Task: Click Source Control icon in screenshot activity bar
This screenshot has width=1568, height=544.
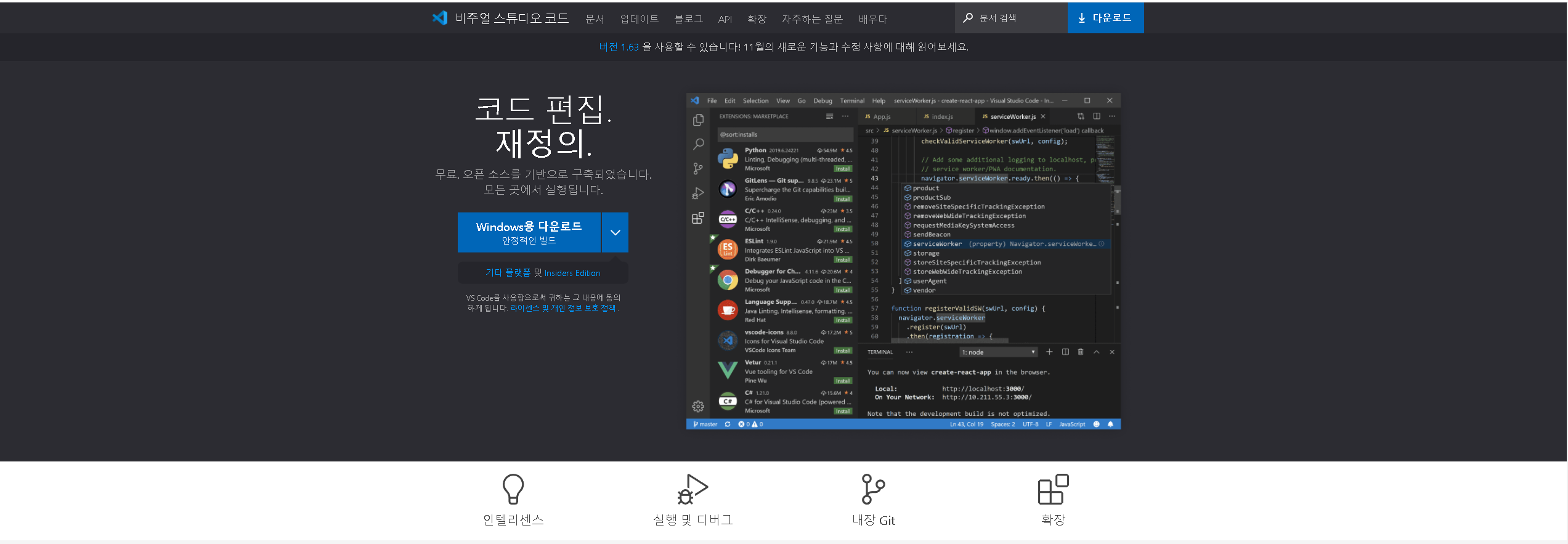Action: click(x=698, y=168)
